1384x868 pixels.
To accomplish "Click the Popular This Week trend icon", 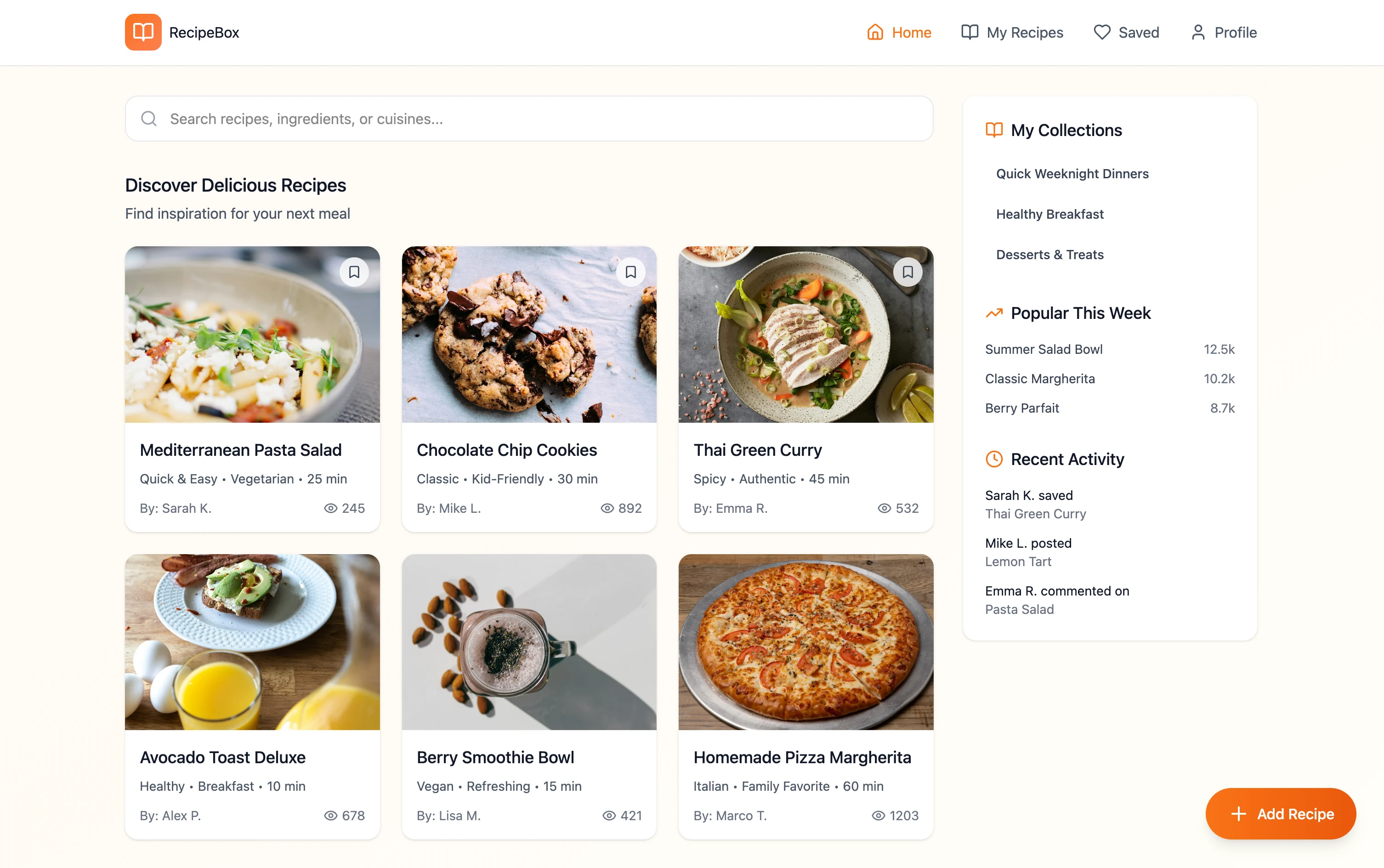I will point(993,313).
